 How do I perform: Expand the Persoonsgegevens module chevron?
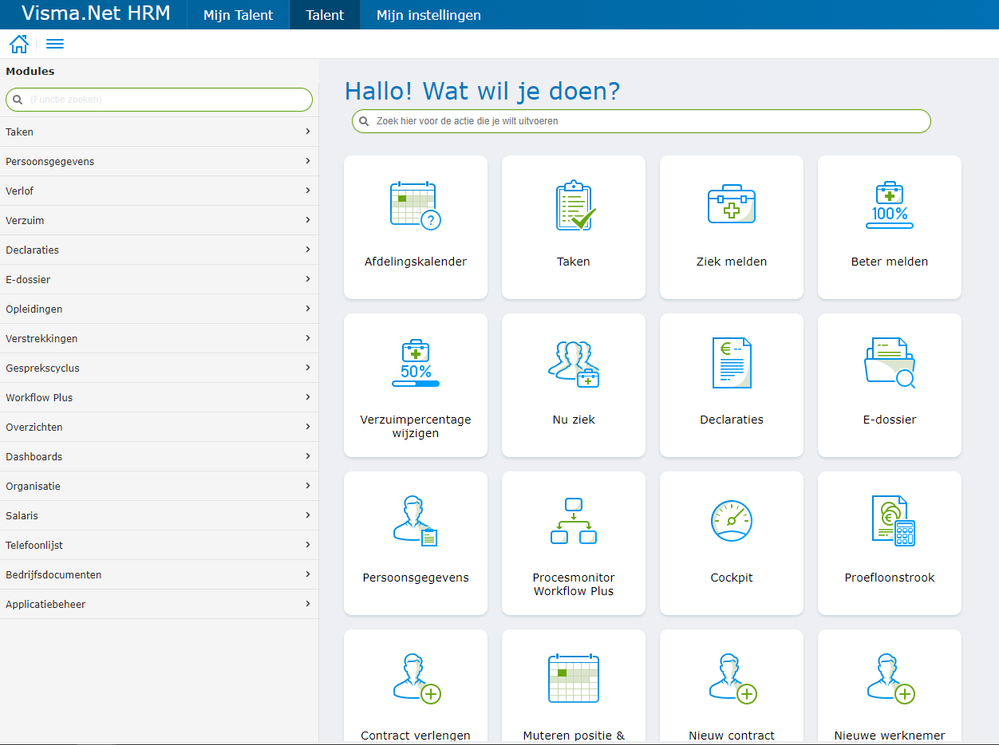click(x=308, y=161)
